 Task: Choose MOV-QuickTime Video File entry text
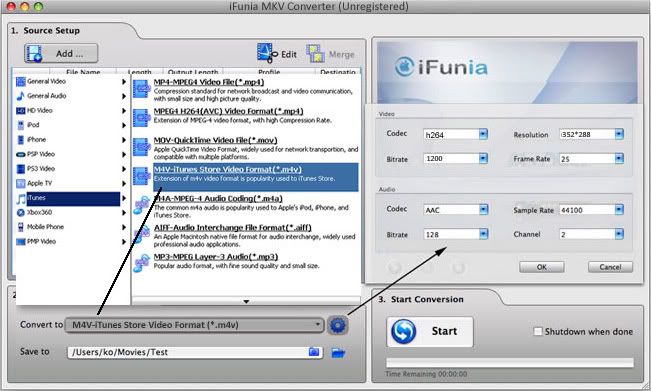click(215, 140)
